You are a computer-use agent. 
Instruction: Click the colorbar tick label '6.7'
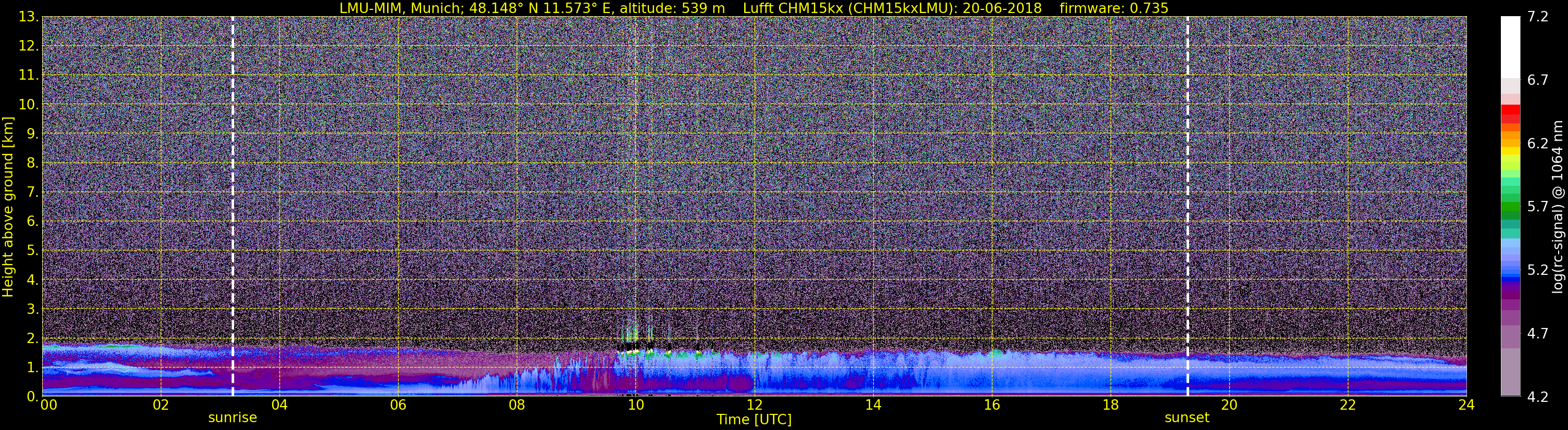pos(1538,80)
